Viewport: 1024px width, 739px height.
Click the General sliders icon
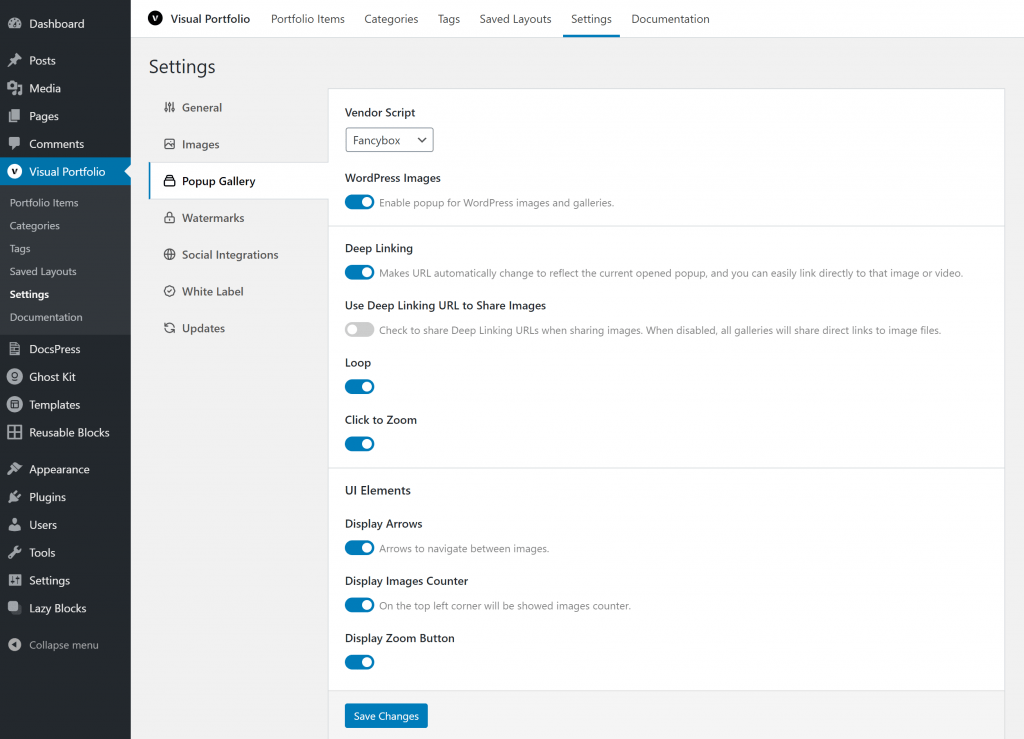(x=170, y=107)
